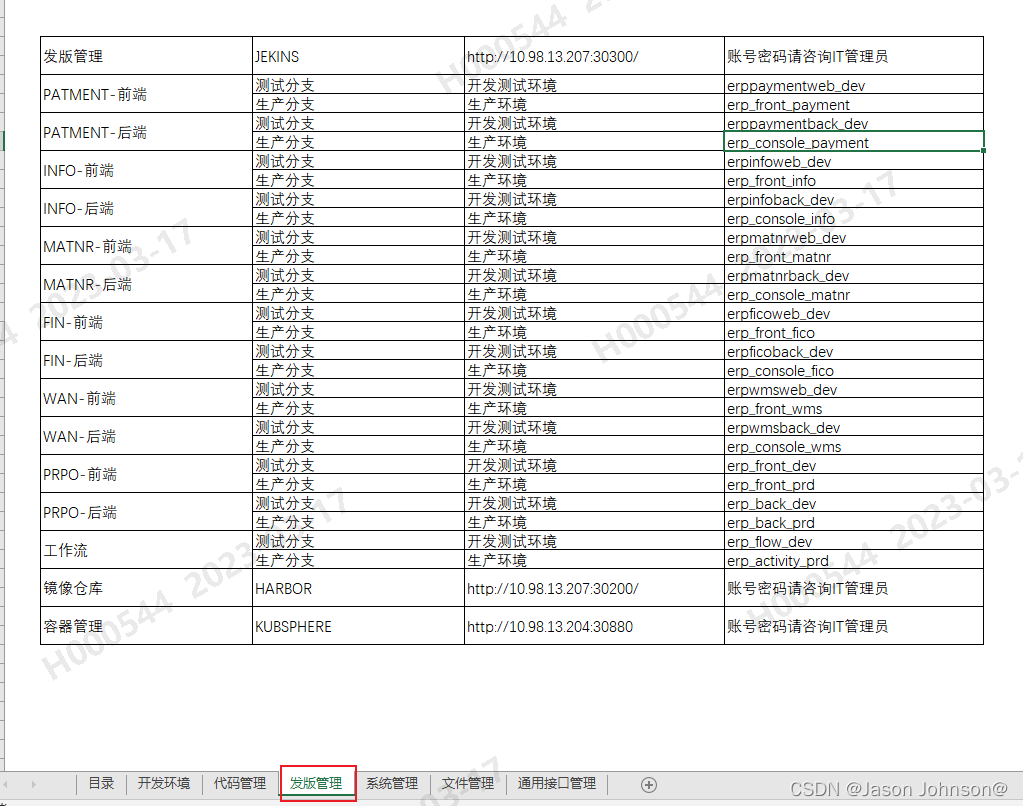Select the selected cell erp_console_payment
This screenshot has width=1023, height=806.
854,142
